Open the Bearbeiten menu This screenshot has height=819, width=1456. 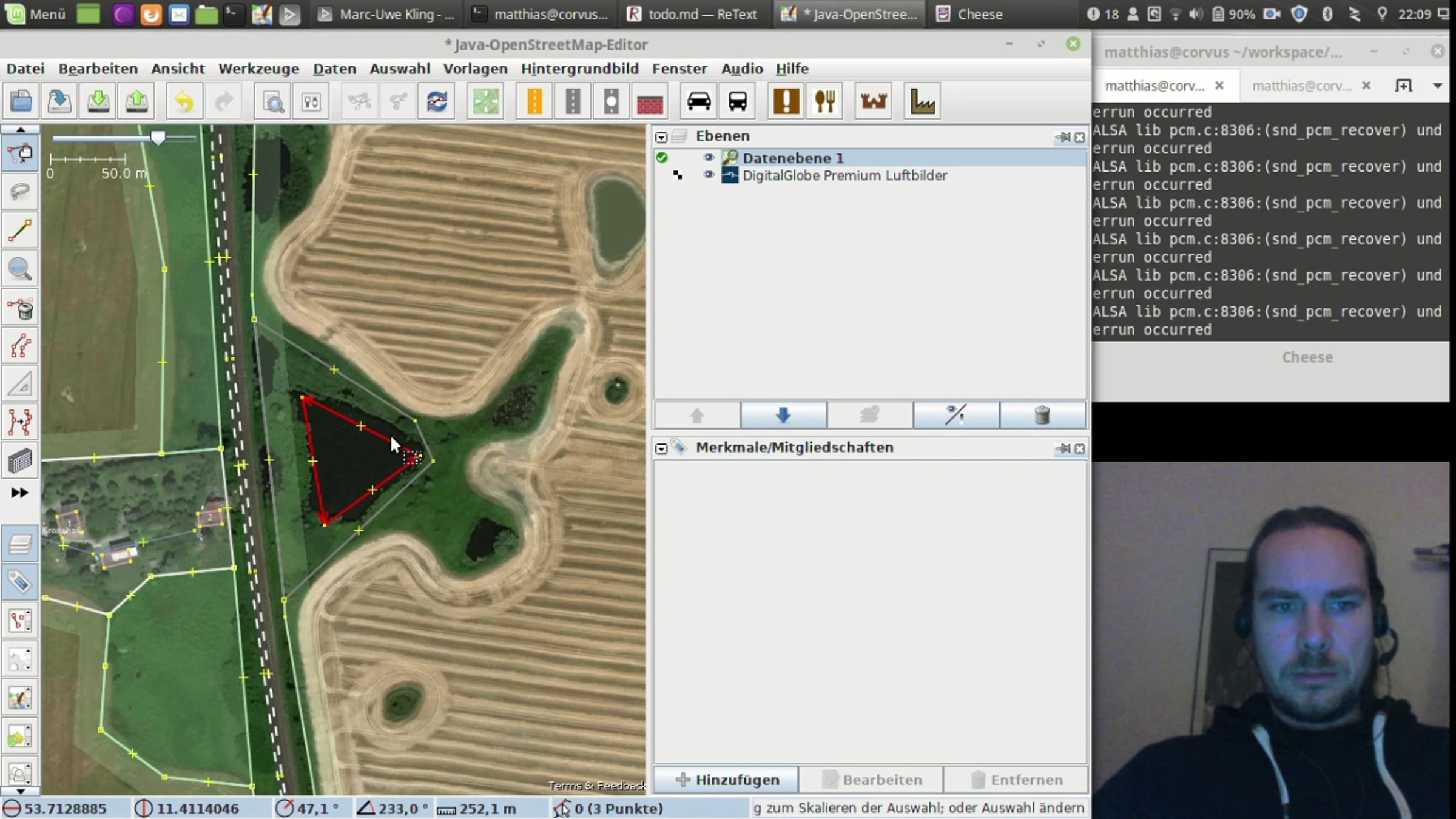click(x=98, y=69)
